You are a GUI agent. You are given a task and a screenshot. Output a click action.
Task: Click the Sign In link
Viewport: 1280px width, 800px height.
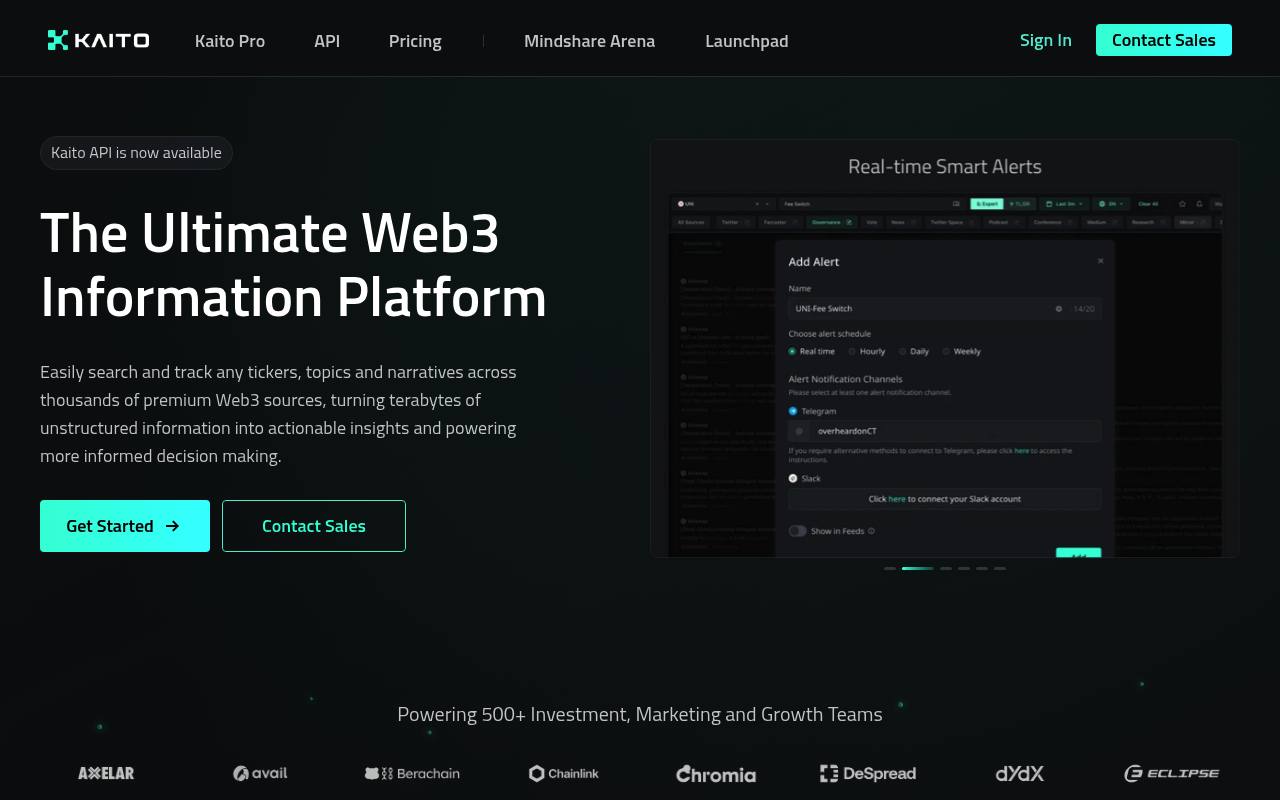[x=1046, y=40]
